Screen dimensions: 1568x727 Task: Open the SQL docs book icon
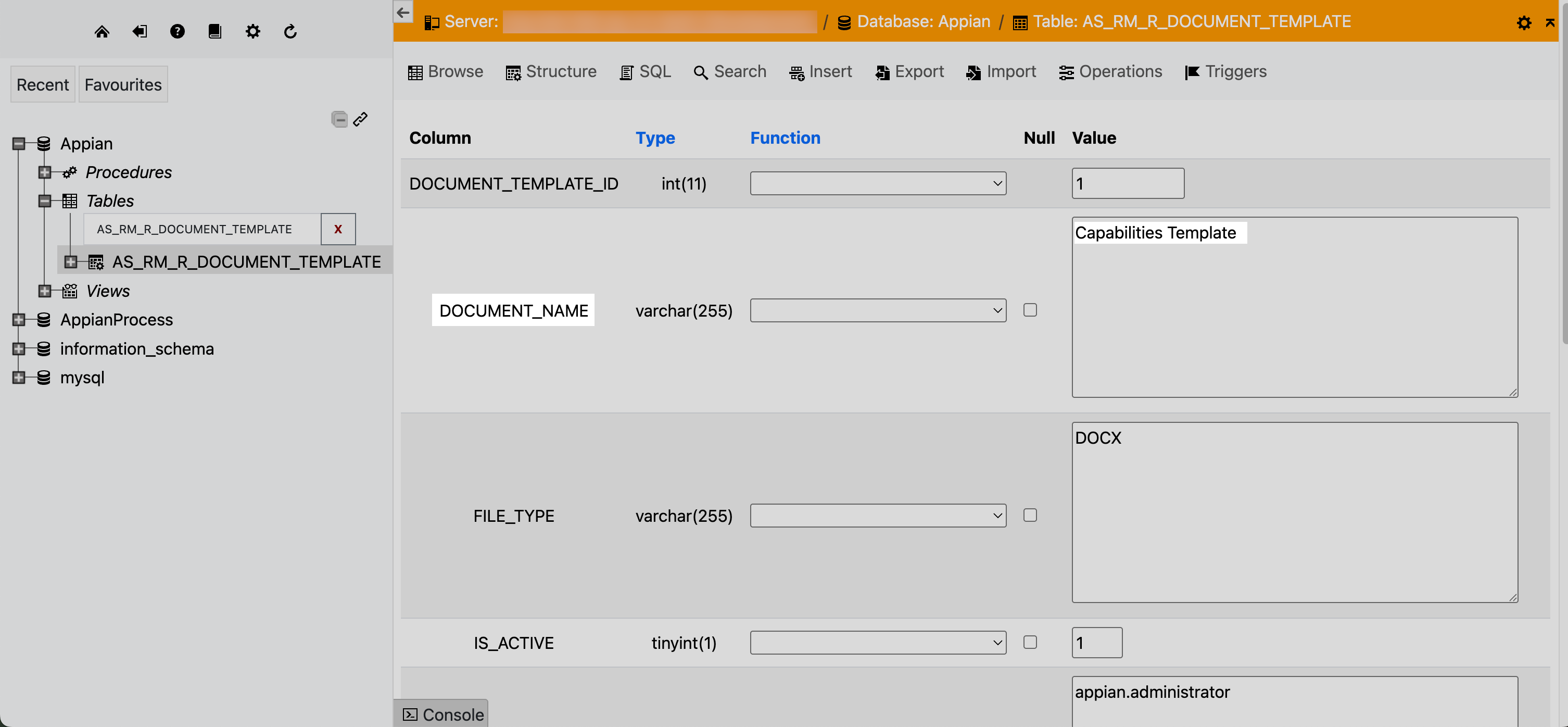215,32
